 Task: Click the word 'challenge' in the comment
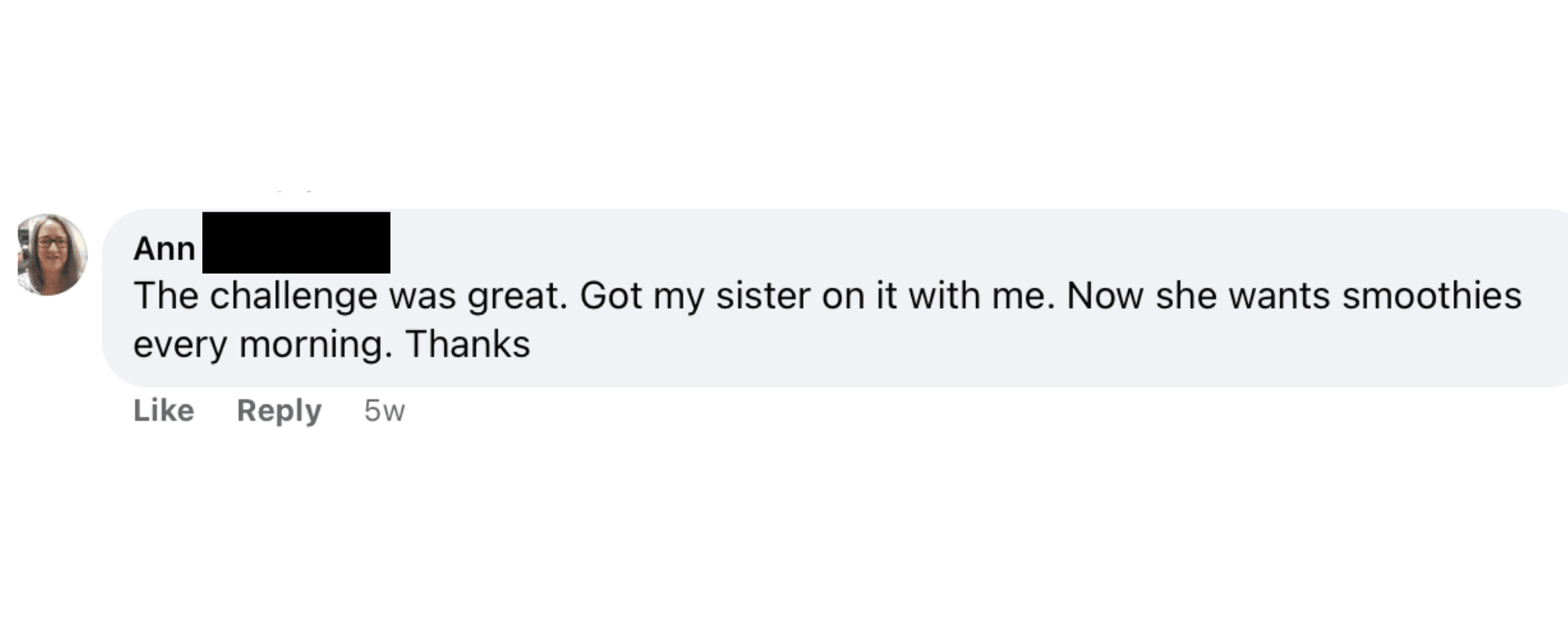(294, 297)
